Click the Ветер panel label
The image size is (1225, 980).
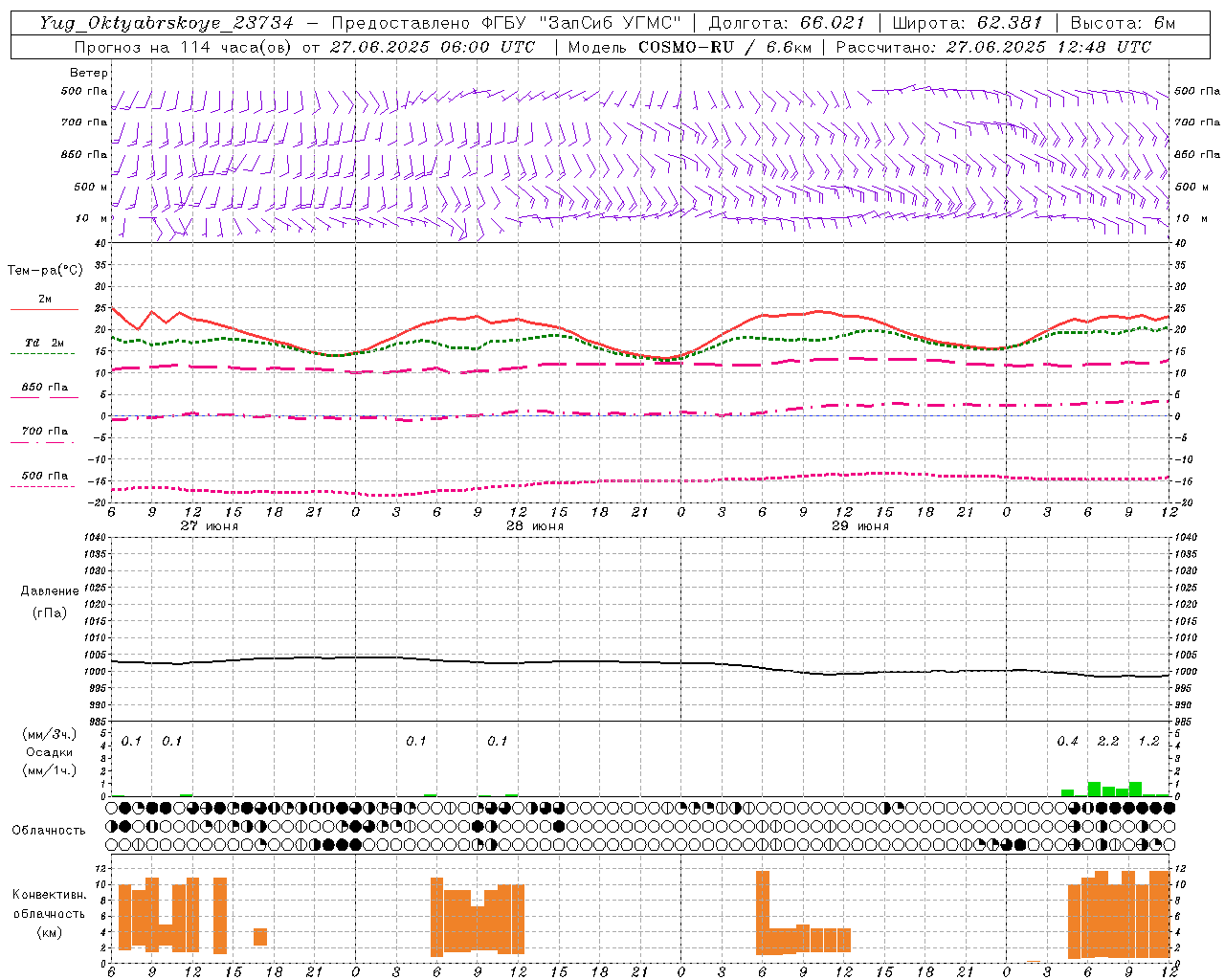(89, 73)
